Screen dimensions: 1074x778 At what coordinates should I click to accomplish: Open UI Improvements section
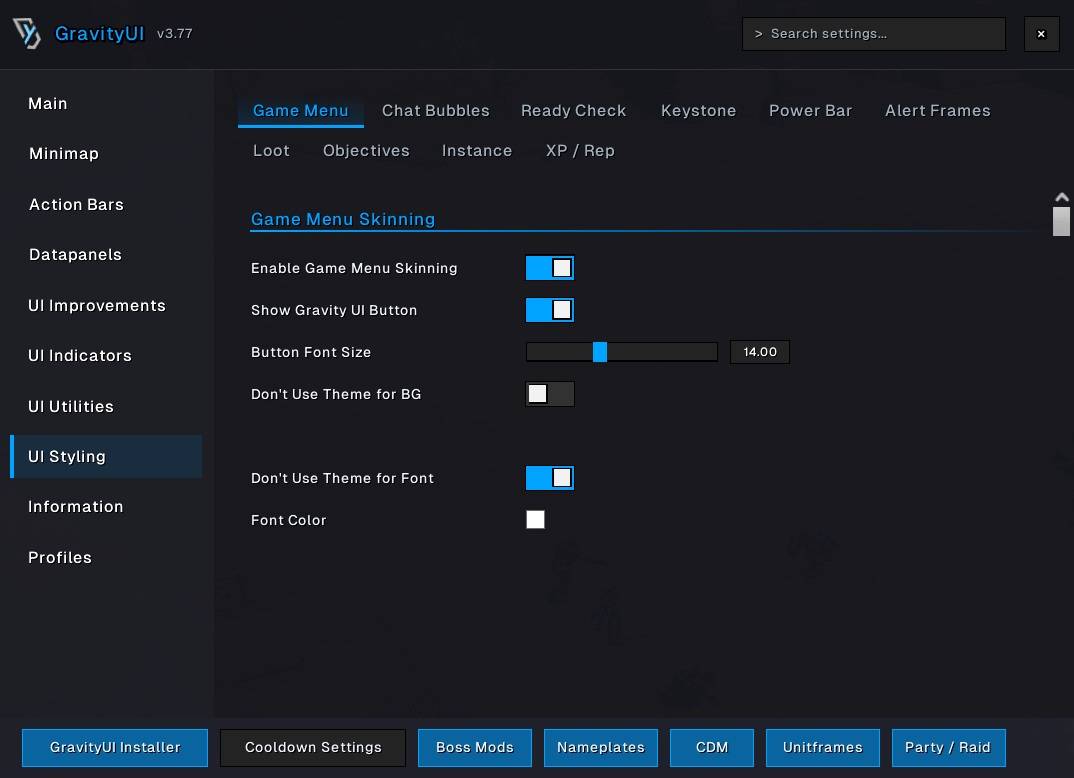[106, 305]
